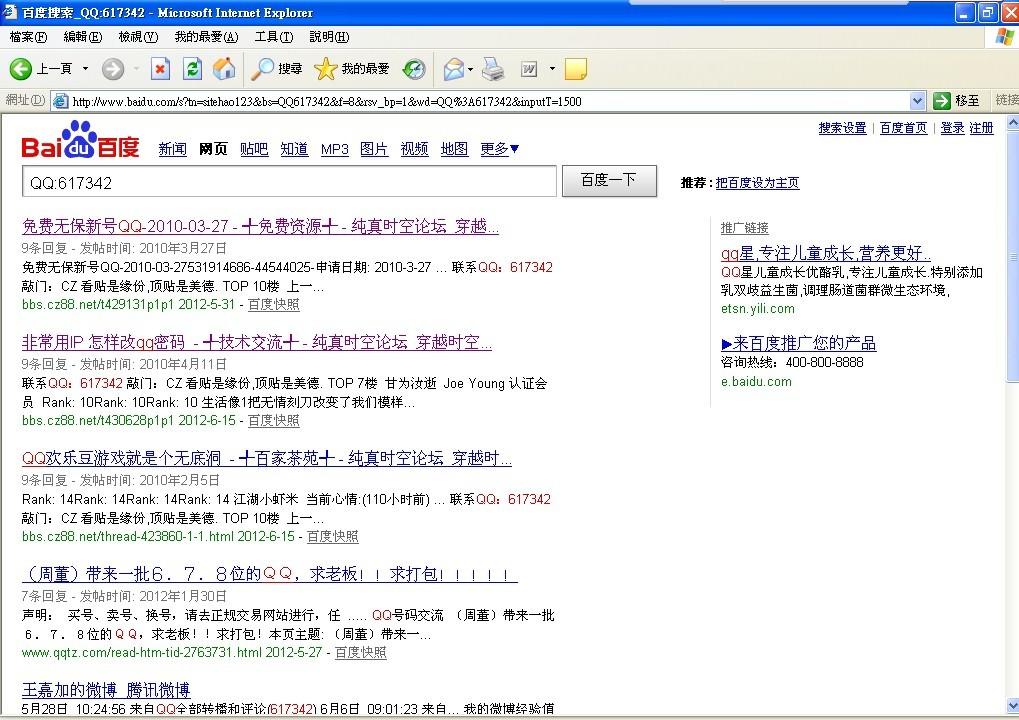
Task: Switch to Baidu 知道 tab
Action: point(294,149)
